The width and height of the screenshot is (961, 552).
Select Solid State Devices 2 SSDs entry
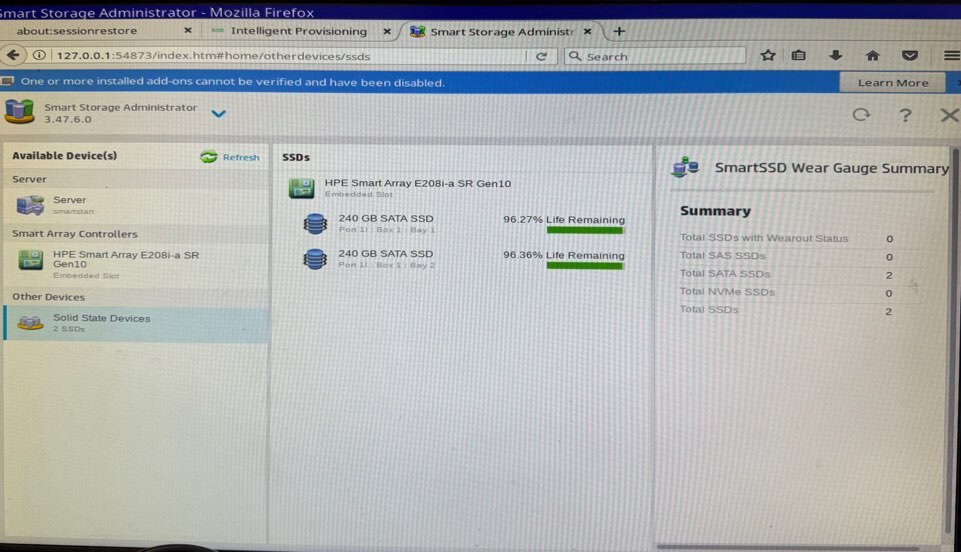tap(135, 322)
